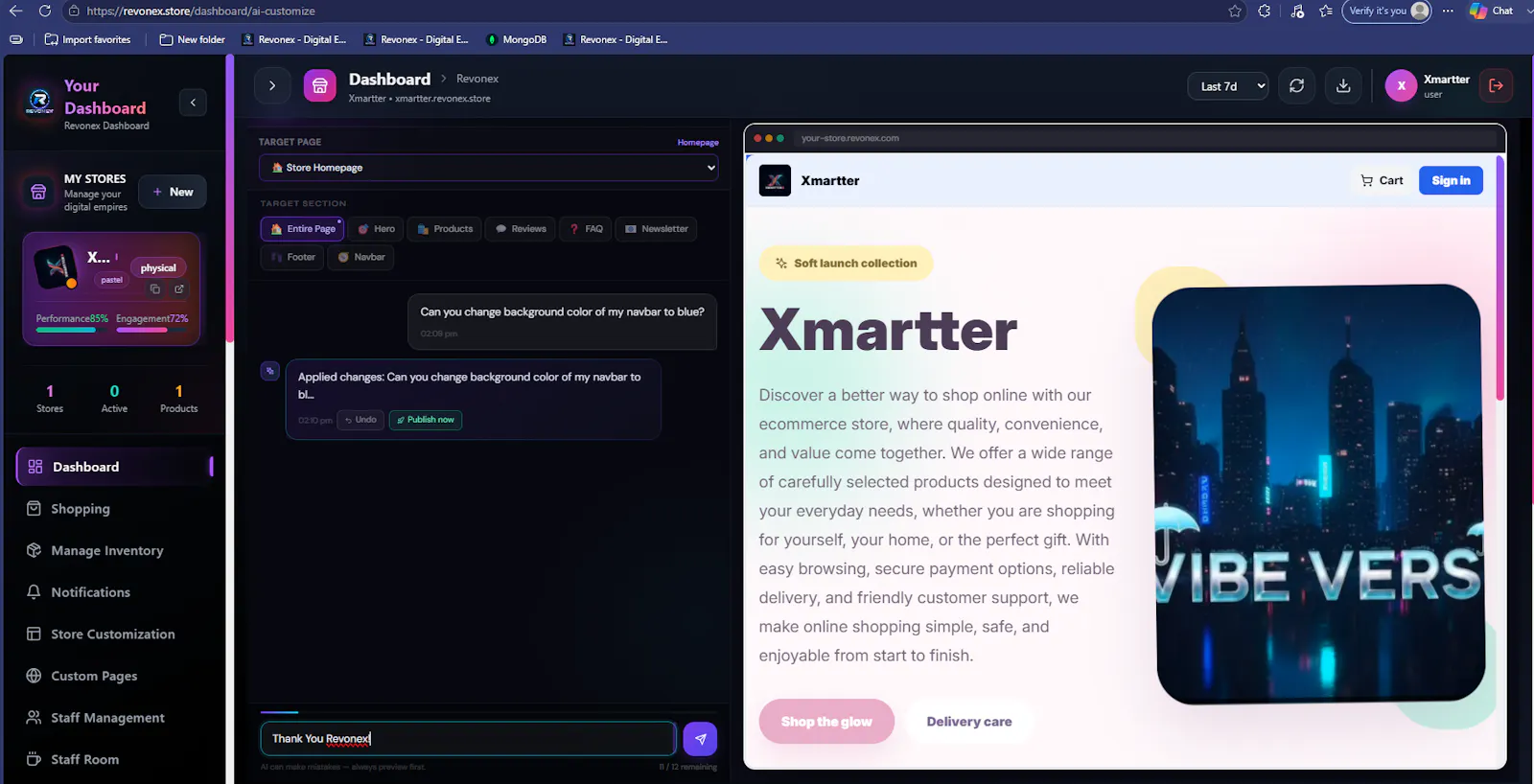
Task: Click the preview pane vertical scrollbar
Action: pos(1499,278)
